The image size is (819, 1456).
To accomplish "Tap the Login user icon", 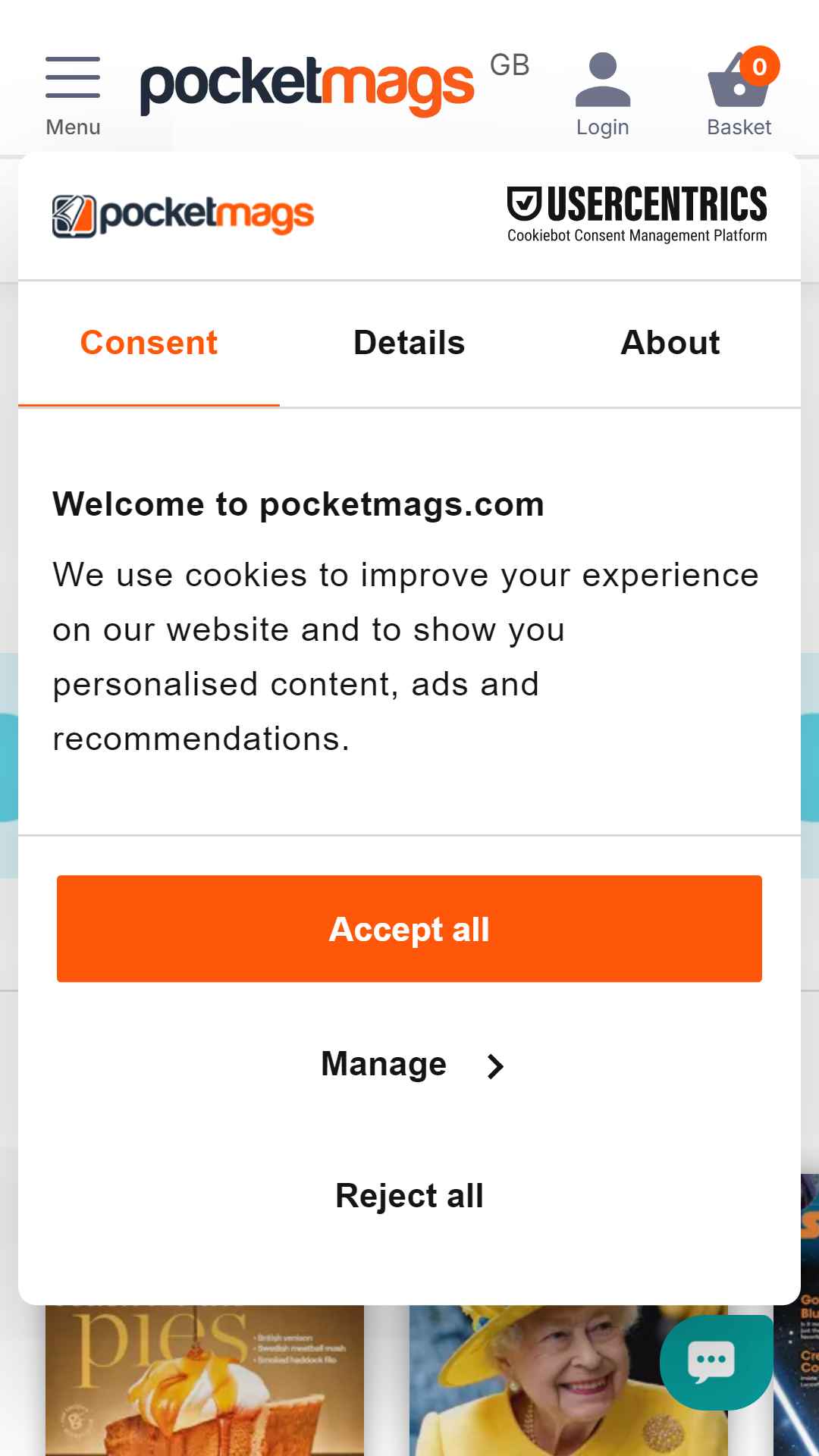I will (603, 80).
